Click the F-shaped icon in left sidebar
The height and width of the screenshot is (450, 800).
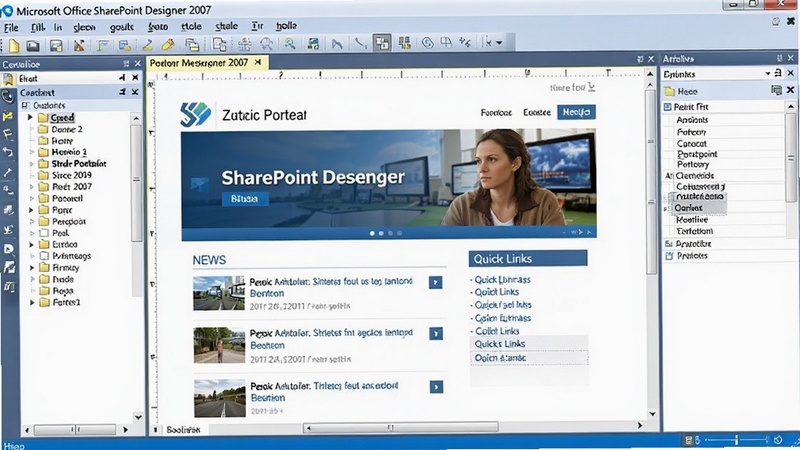8,134
